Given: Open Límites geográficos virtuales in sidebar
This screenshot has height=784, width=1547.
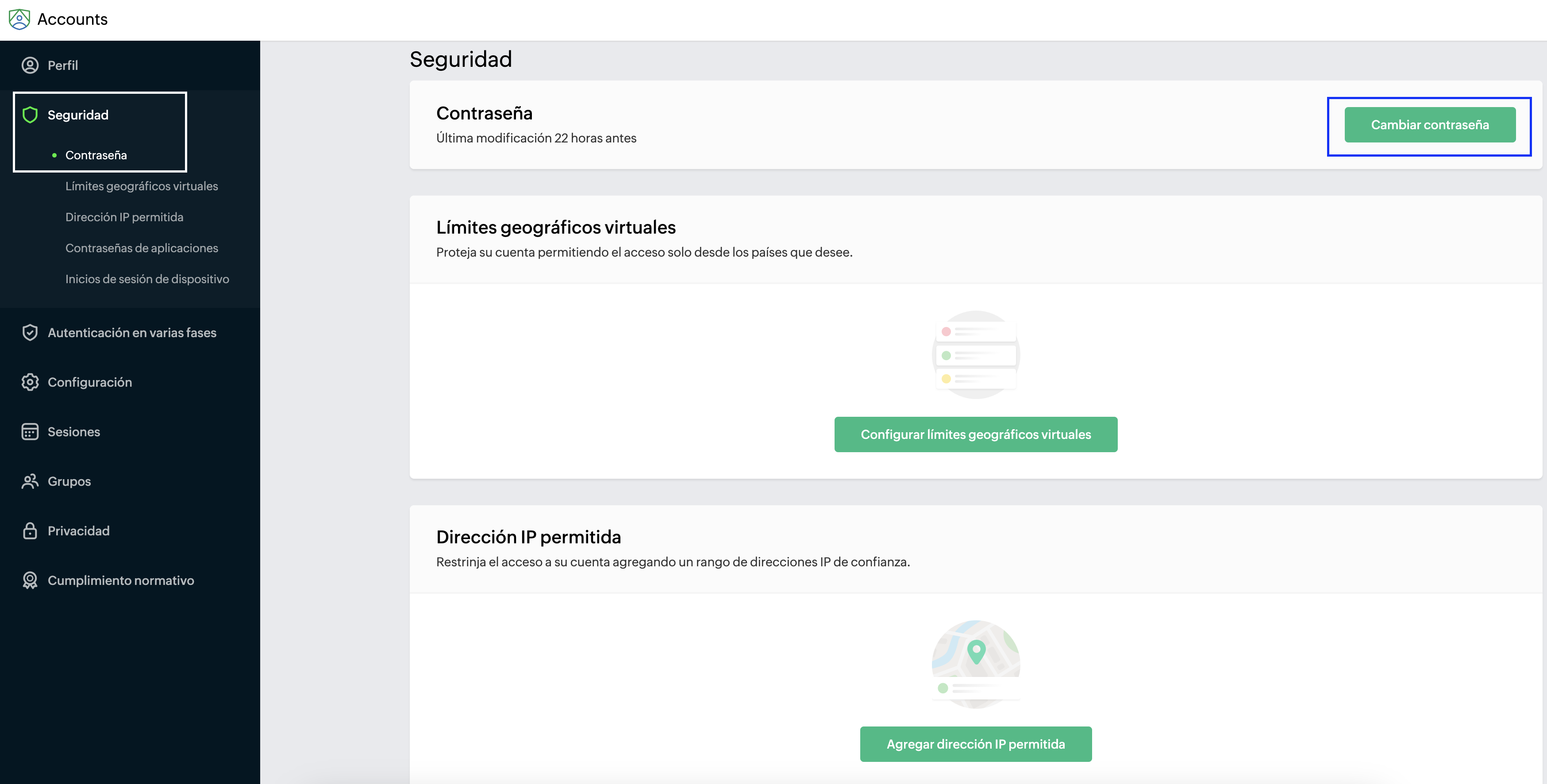Looking at the screenshot, I should tap(142, 186).
